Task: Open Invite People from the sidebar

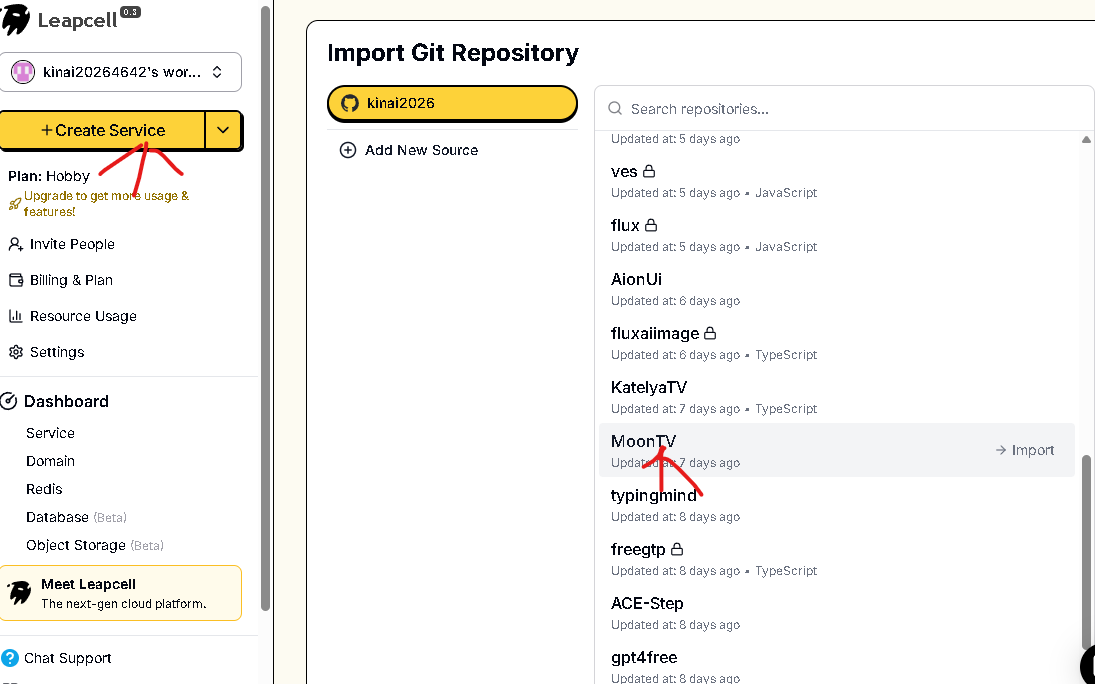Action: (x=72, y=244)
